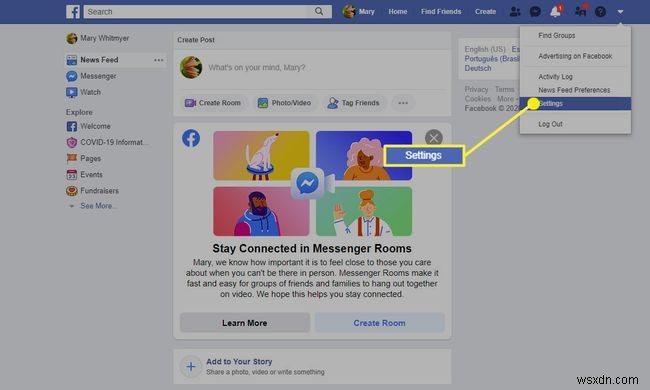Image resolution: width=650 pixels, height=390 pixels.
Task: Select English (US) language link
Action: click(485, 49)
